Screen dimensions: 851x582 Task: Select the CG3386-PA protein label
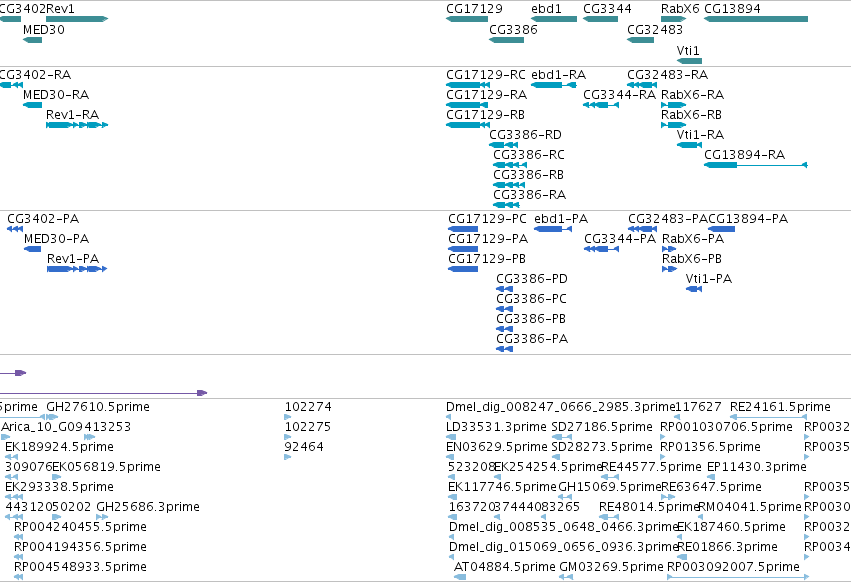(x=532, y=339)
